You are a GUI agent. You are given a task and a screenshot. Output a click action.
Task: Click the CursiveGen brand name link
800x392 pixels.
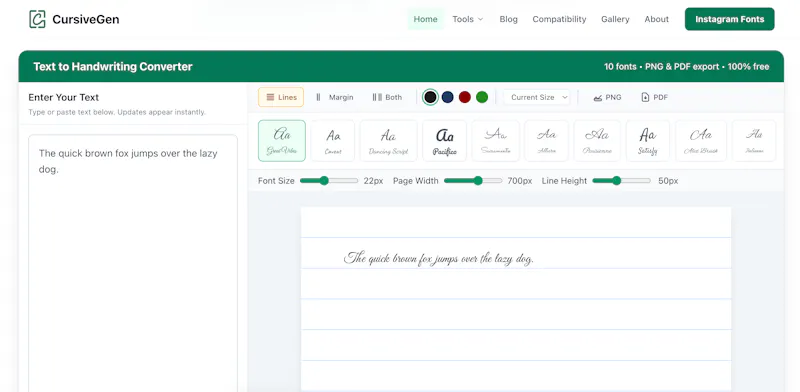(x=86, y=20)
